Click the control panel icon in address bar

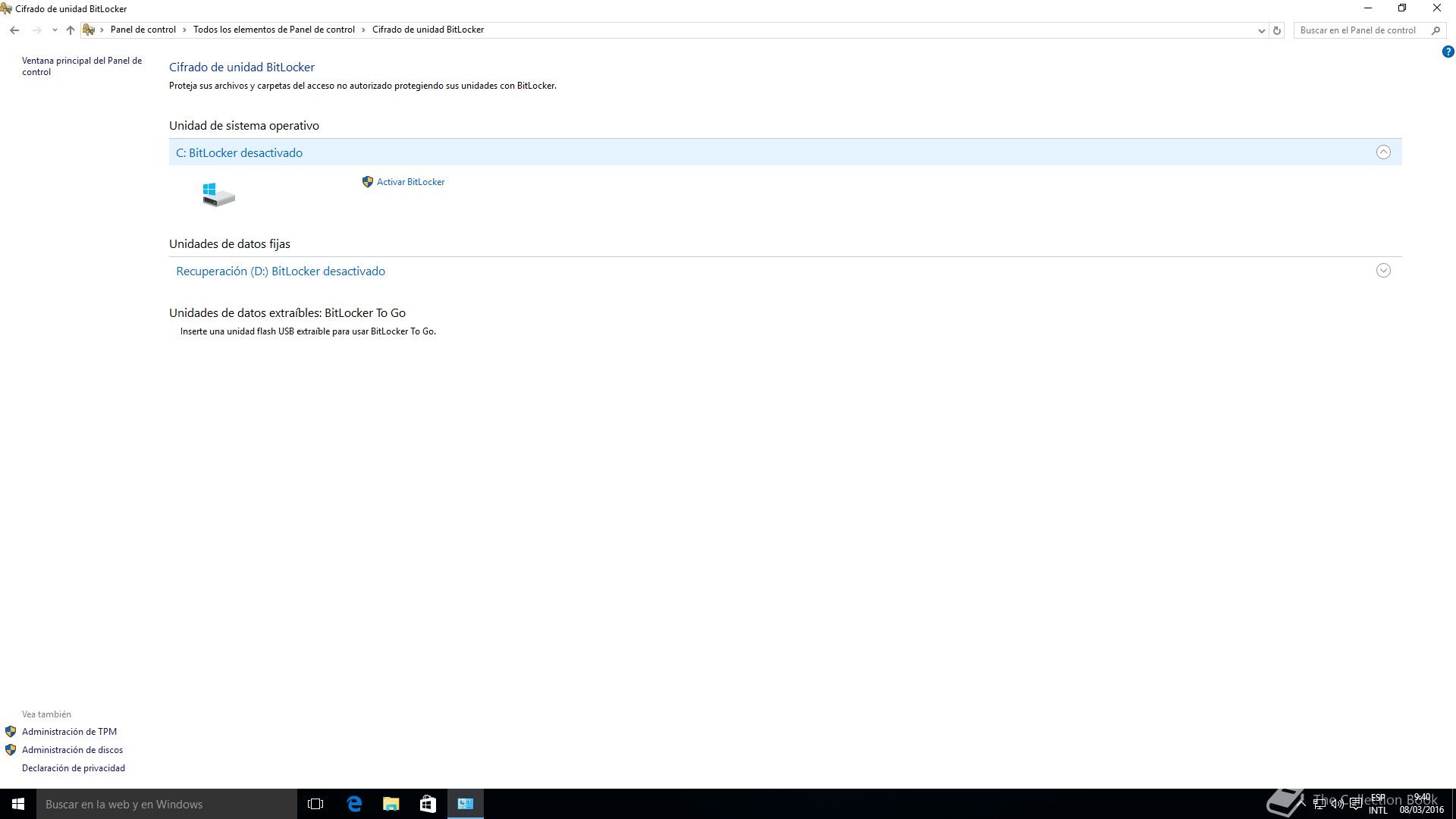click(x=89, y=30)
